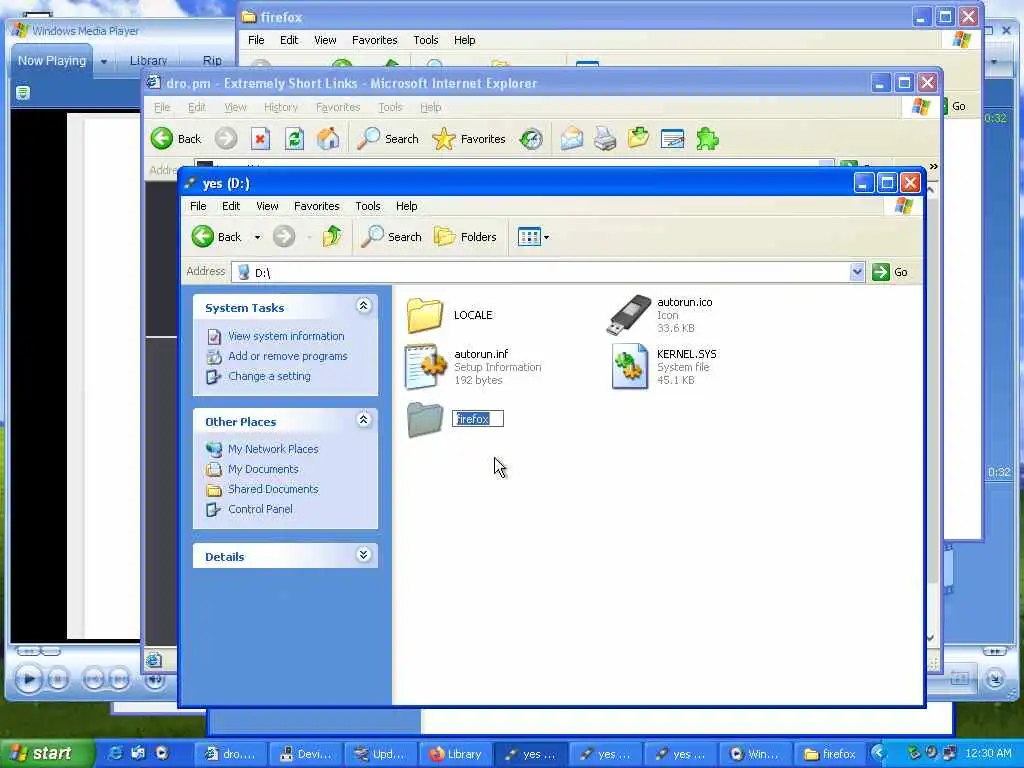Open the Library tab in Media Player
Screen dimensions: 1024x768
click(x=148, y=61)
